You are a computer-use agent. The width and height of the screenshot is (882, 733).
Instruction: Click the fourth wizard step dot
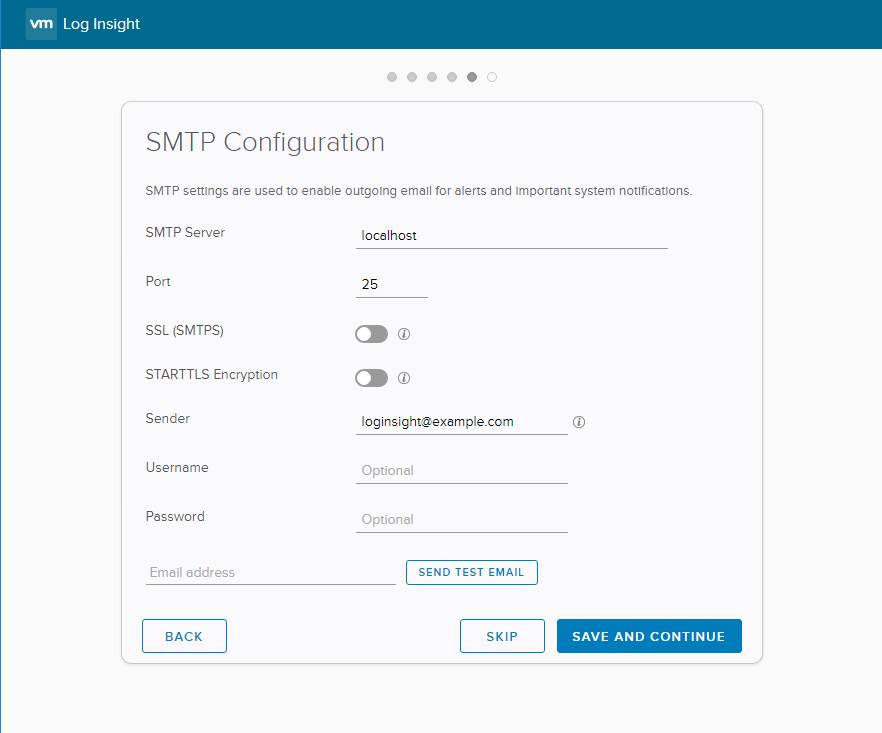tap(452, 77)
